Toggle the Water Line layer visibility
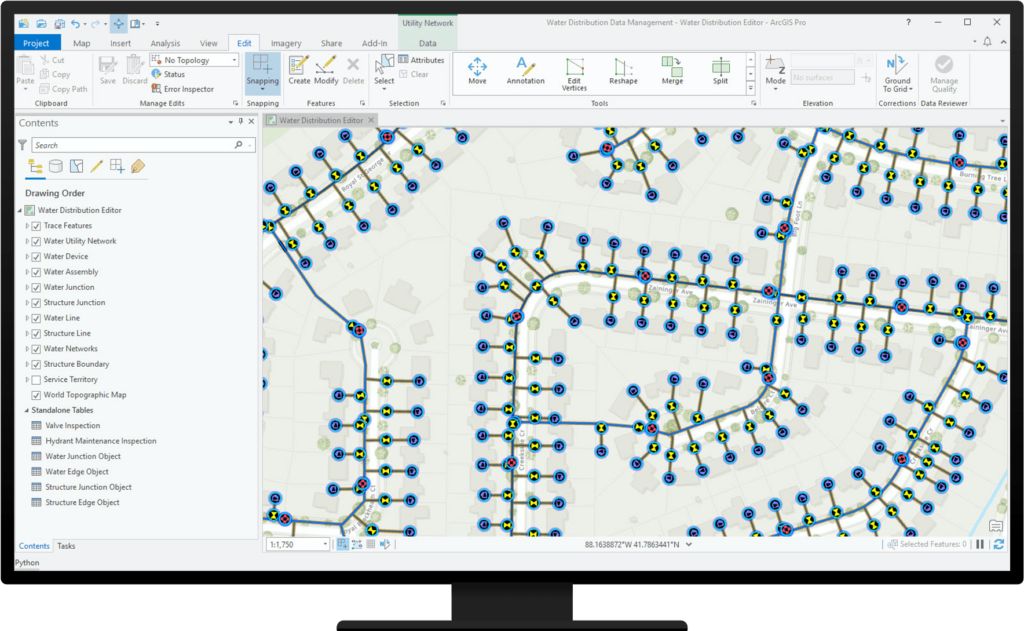1024x631 pixels. (x=37, y=318)
